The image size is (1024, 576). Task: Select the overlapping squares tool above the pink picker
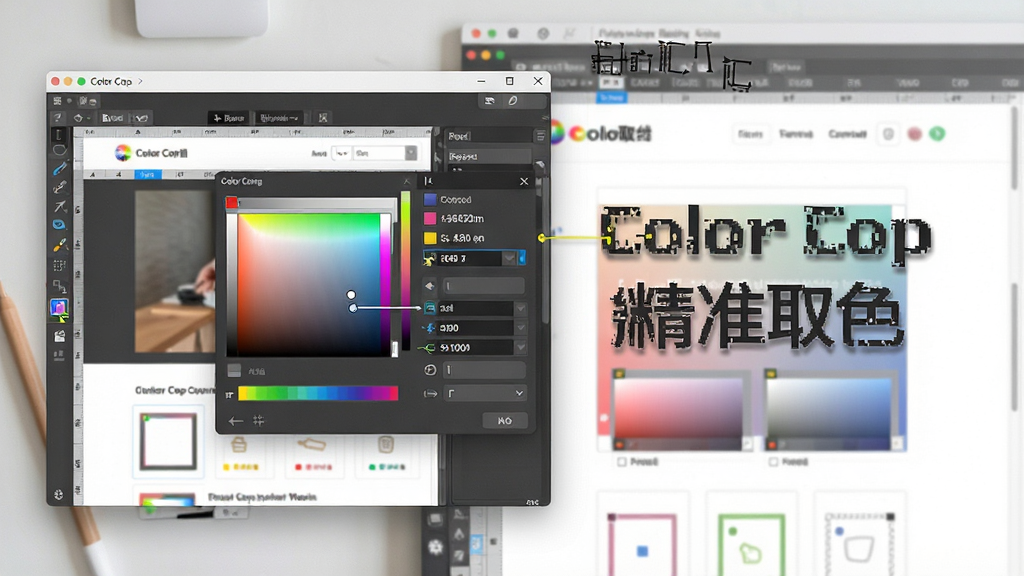[x=59, y=285]
